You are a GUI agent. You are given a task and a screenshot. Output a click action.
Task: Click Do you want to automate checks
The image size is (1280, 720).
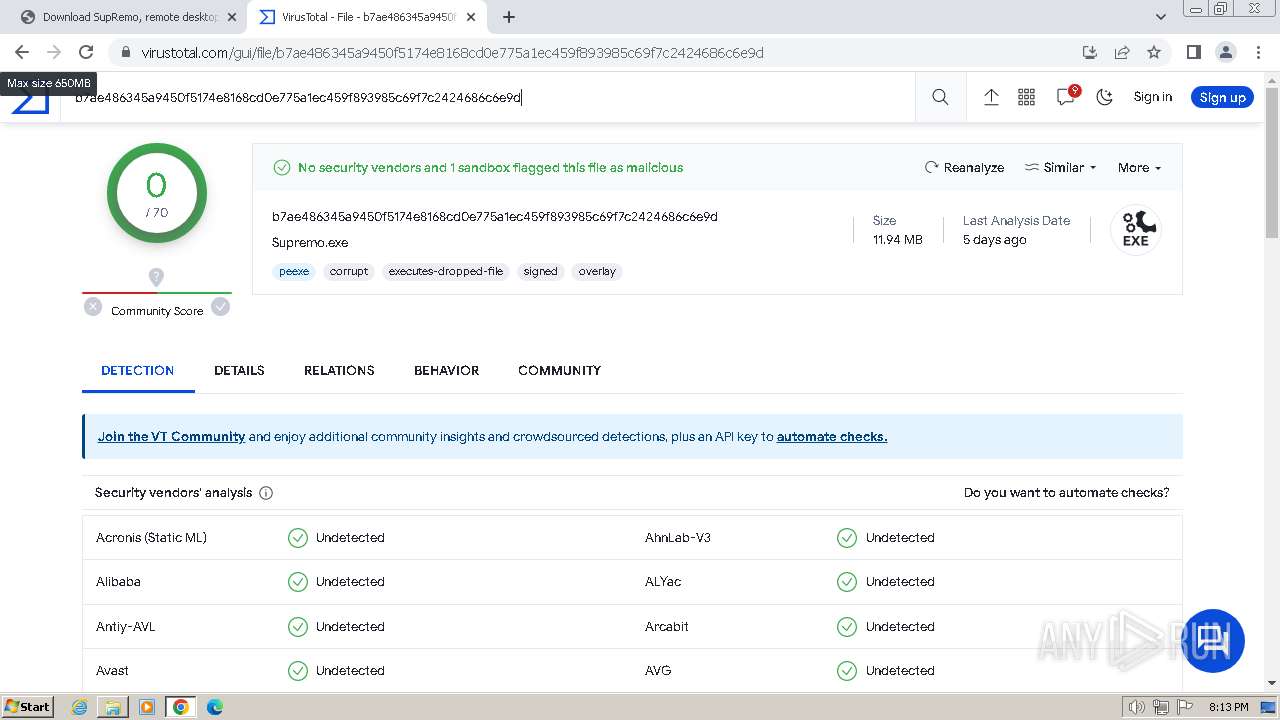click(x=1066, y=493)
